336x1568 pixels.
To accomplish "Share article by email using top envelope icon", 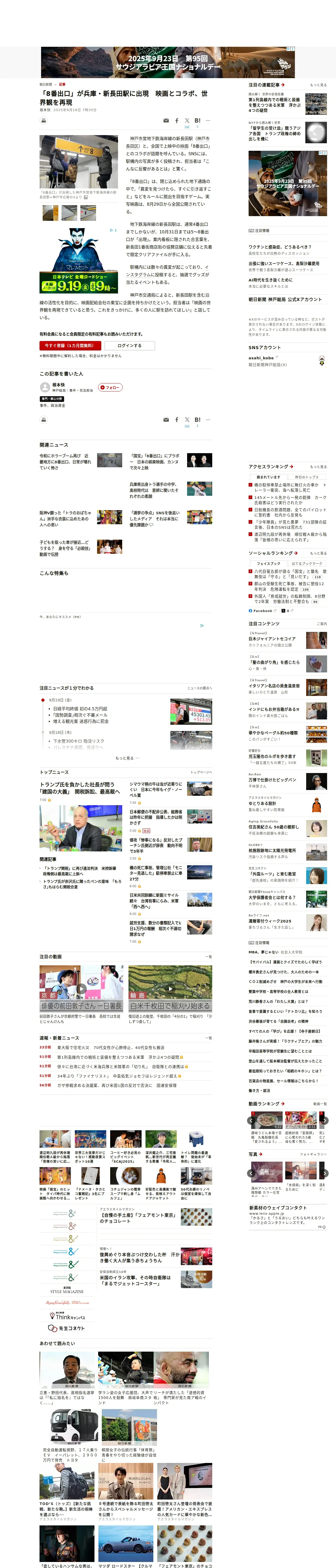I will [166, 120].
